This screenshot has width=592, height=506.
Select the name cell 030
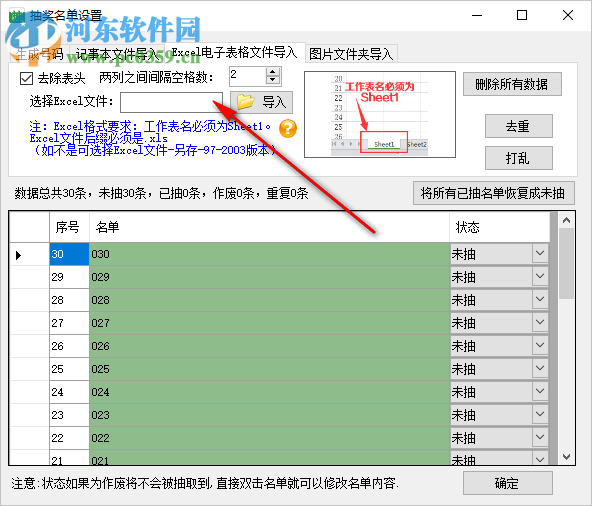[x=269, y=254]
